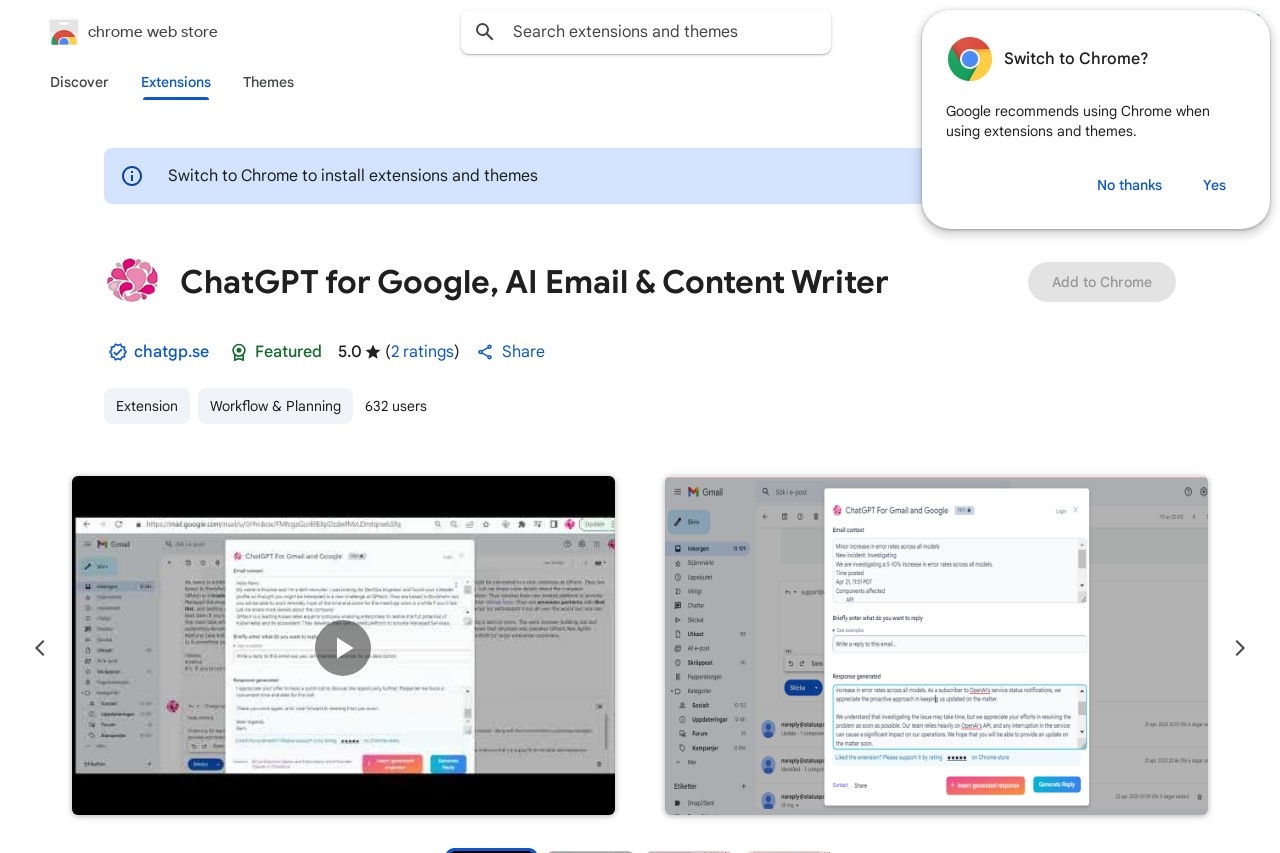Click the Switch to Chrome? popup heading

[x=1076, y=59]
